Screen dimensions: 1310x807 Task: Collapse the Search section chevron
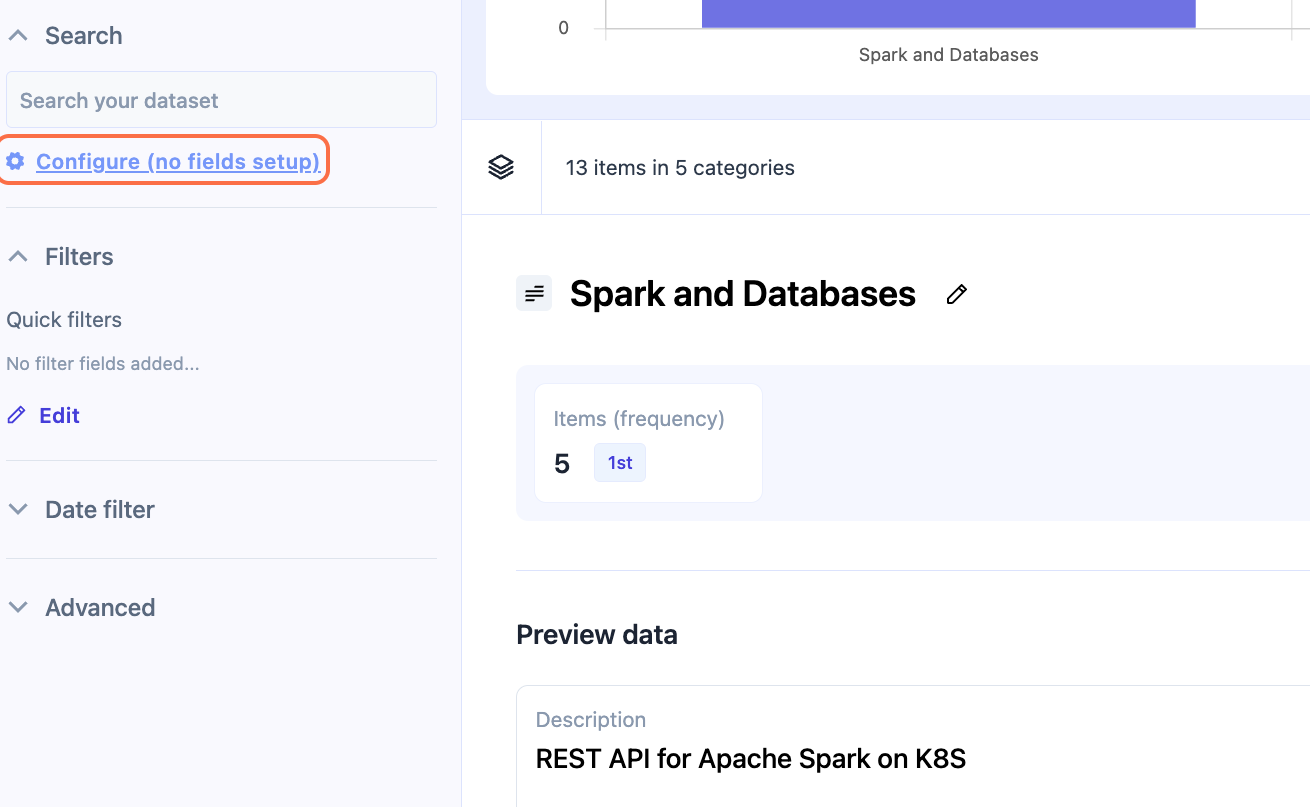pos(18,36)
